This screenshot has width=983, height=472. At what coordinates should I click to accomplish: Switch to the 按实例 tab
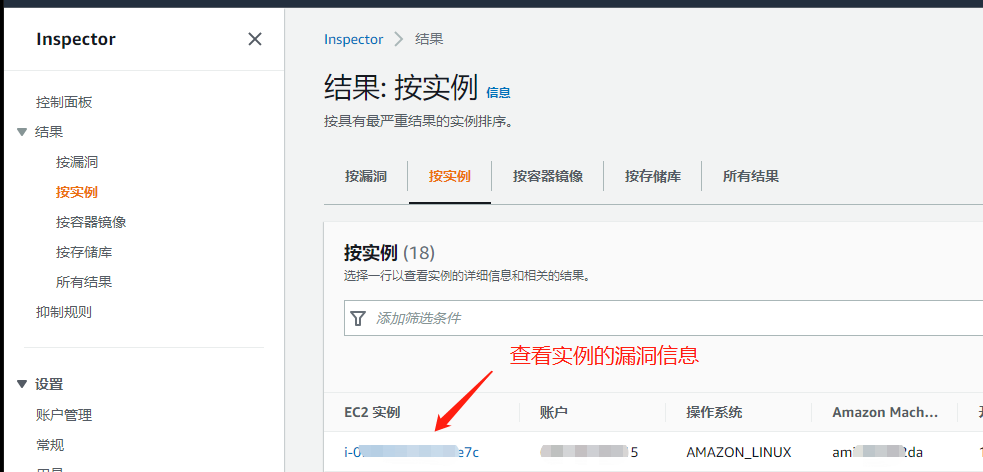coord(449,176)
